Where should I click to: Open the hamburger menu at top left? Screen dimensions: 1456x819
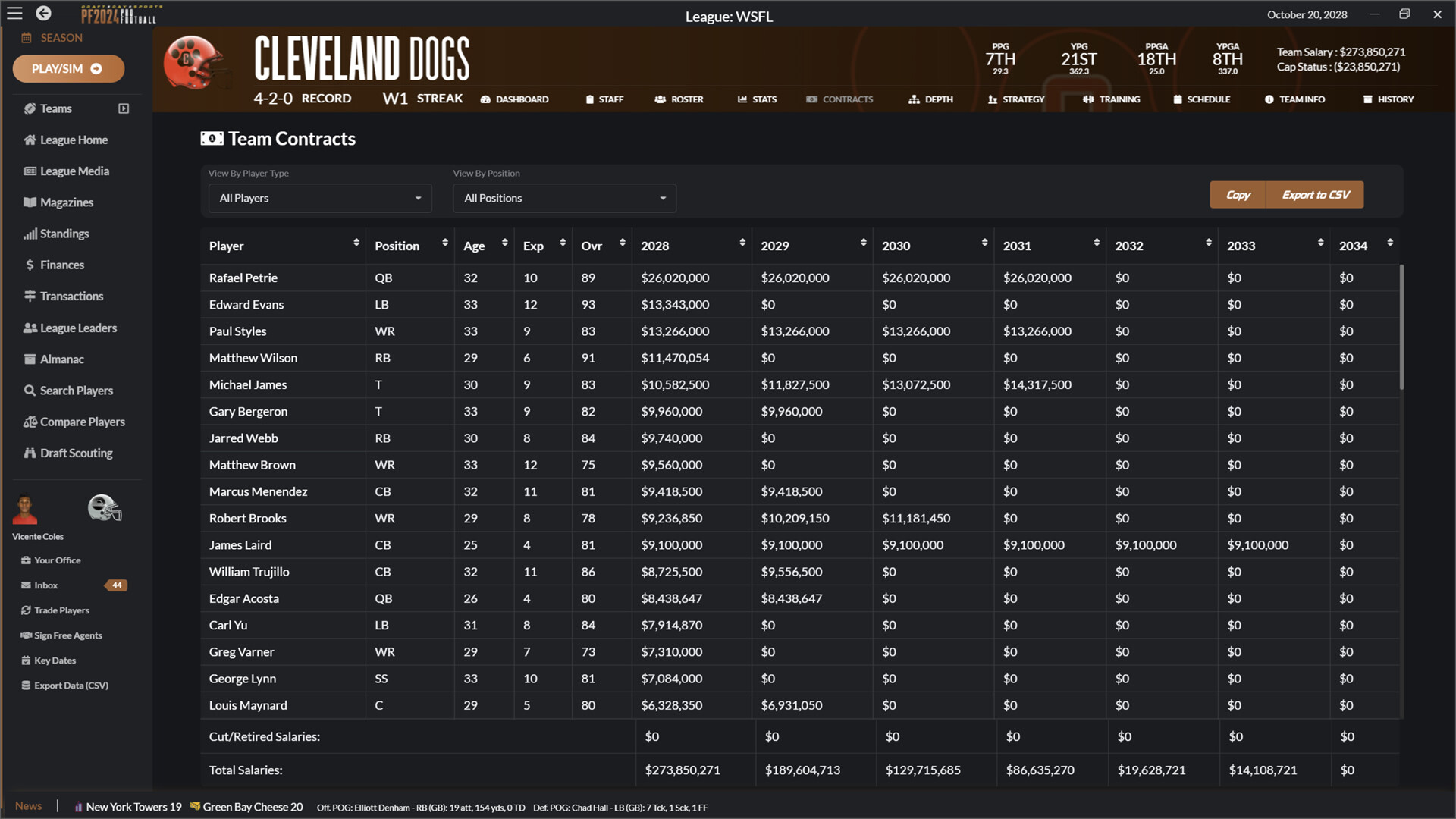14,13
